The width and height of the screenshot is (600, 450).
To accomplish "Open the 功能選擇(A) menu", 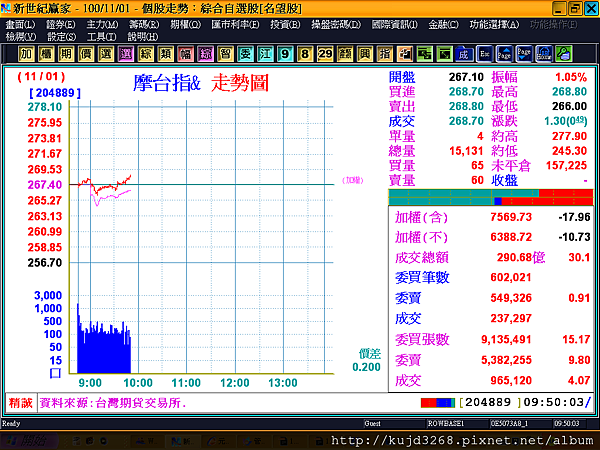I will 494,25.
